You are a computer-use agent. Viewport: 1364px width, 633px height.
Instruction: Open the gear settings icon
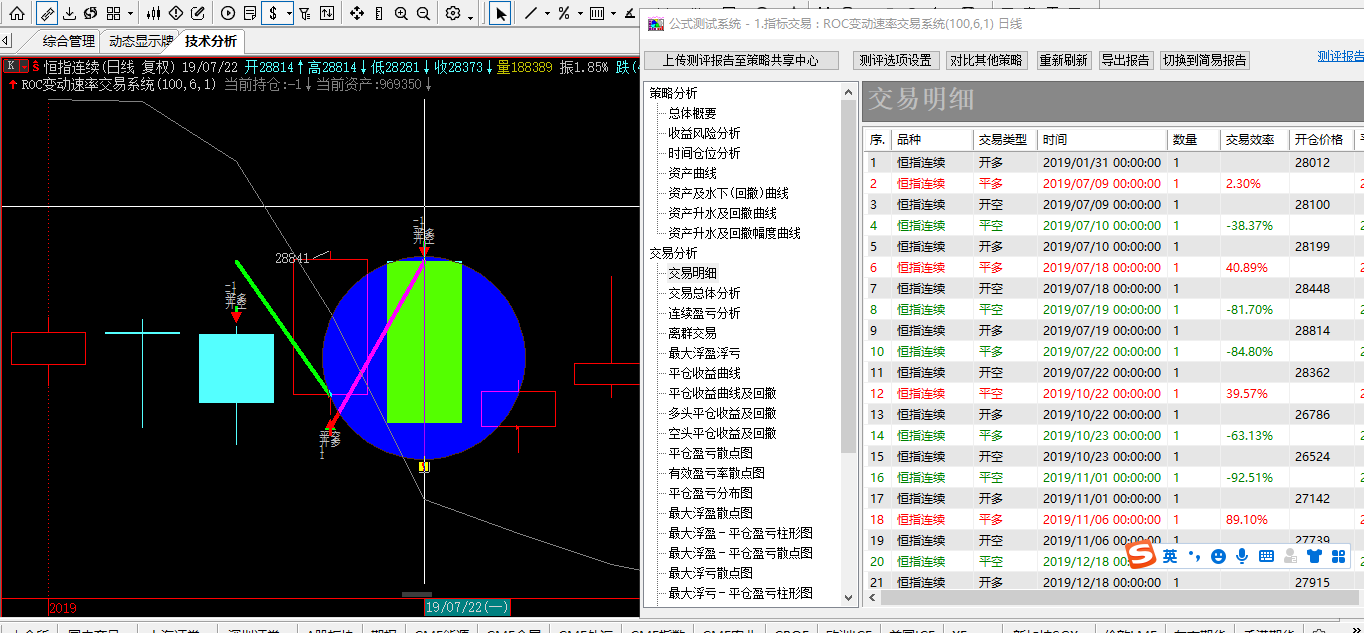point(453,13)
